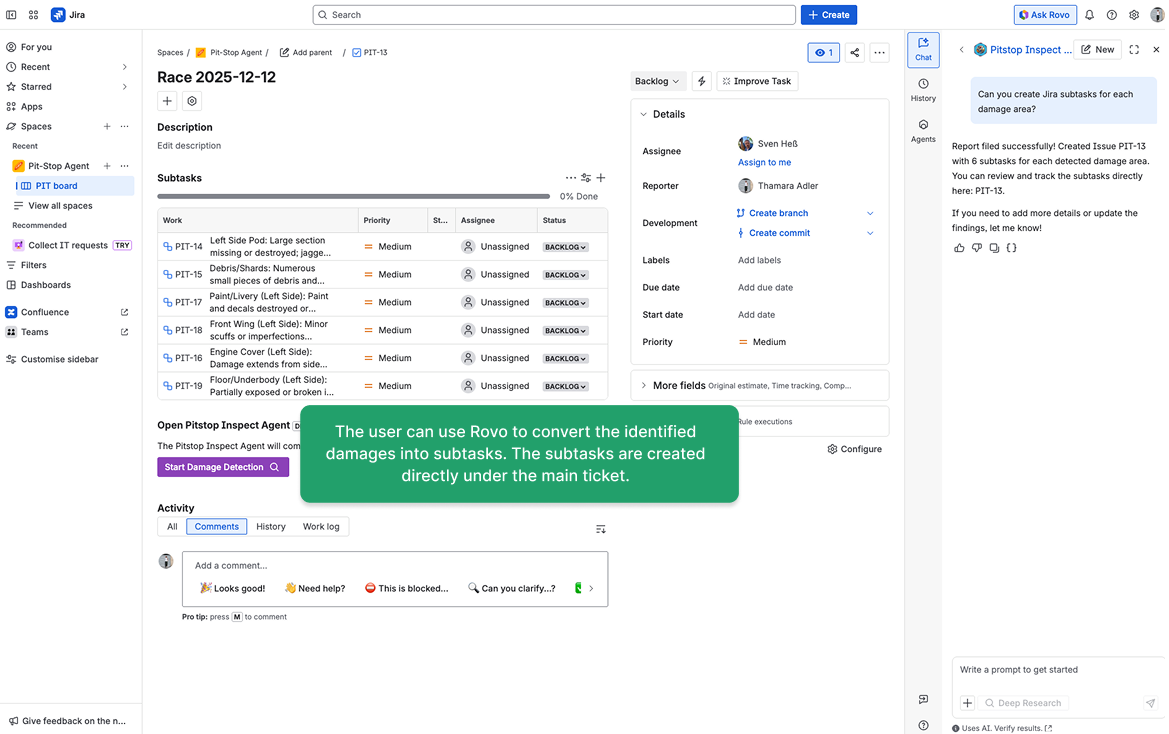This screenshot has height=734, width=1169.
Task: Open the Subtasks three-dot options menu
Action: [570, 178]
